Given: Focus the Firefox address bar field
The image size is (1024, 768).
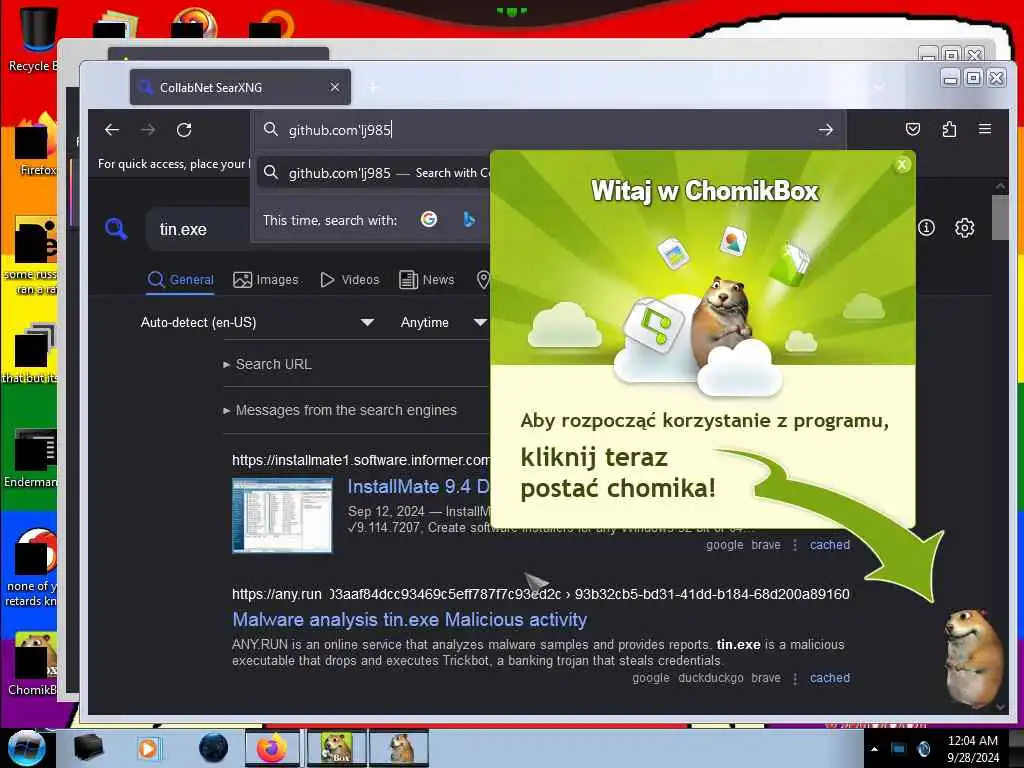Looking at the screenshot, I should (547, 130).
